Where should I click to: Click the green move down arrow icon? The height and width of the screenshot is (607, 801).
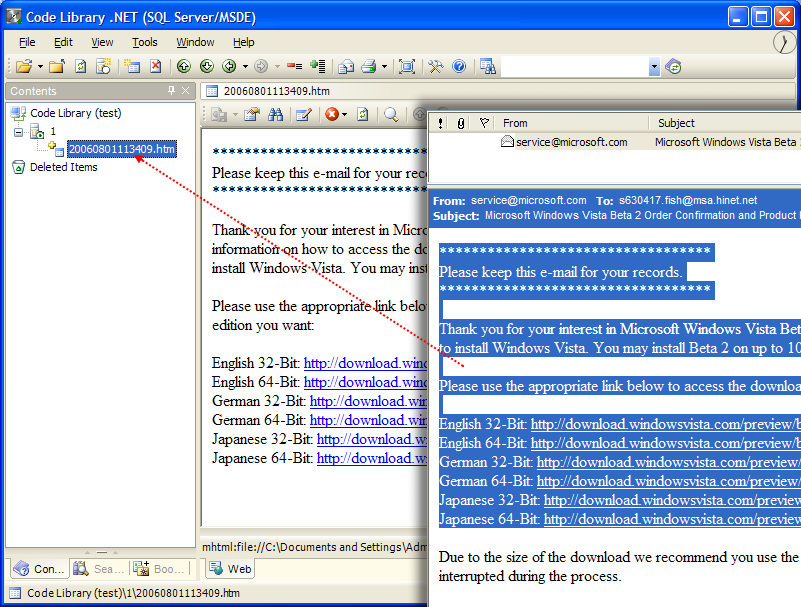(207, 66)
